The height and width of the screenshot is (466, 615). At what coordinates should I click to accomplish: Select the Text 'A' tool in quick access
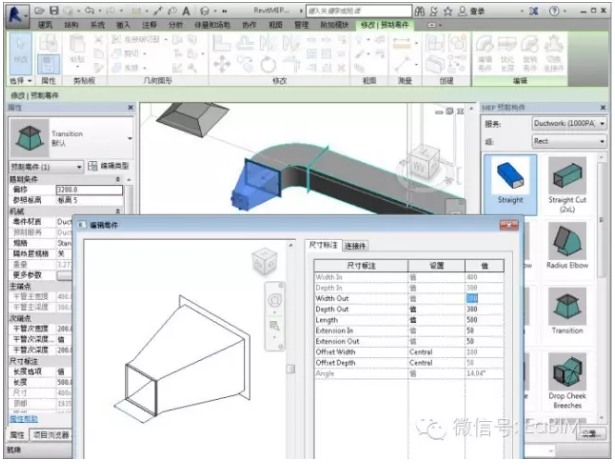click(x=186, y=11)
